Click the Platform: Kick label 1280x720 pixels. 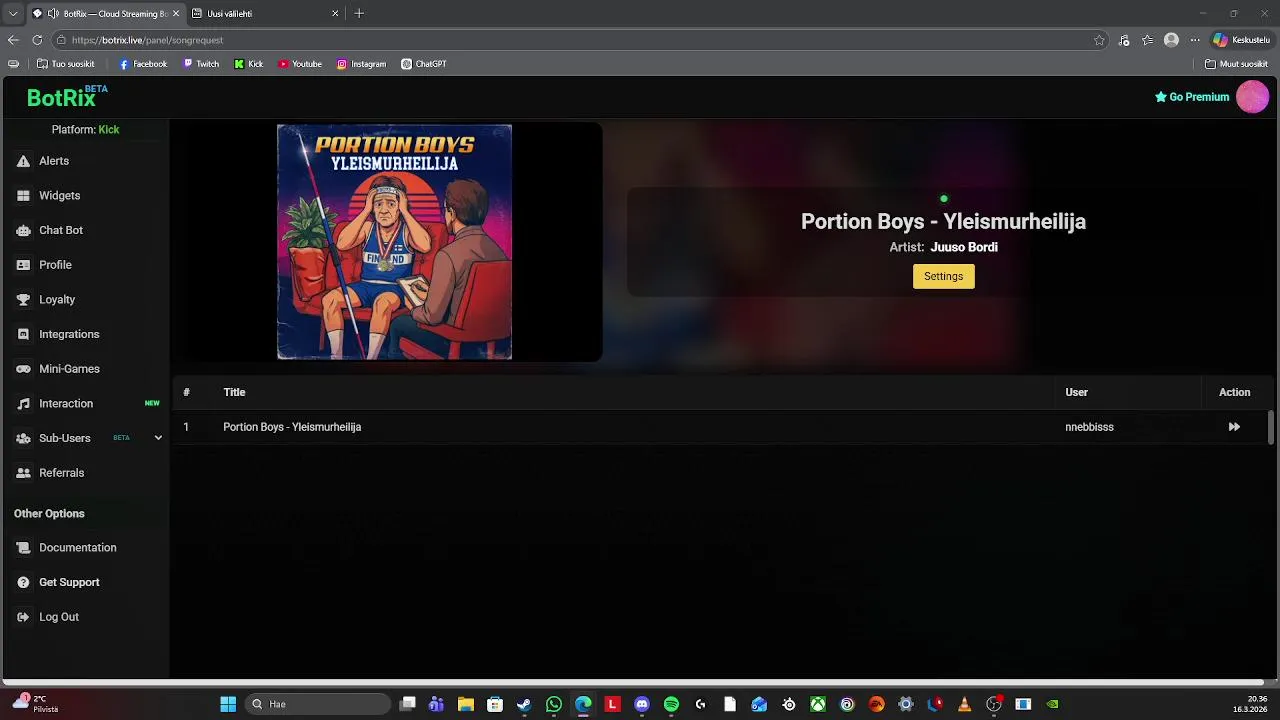pos(85,130)
